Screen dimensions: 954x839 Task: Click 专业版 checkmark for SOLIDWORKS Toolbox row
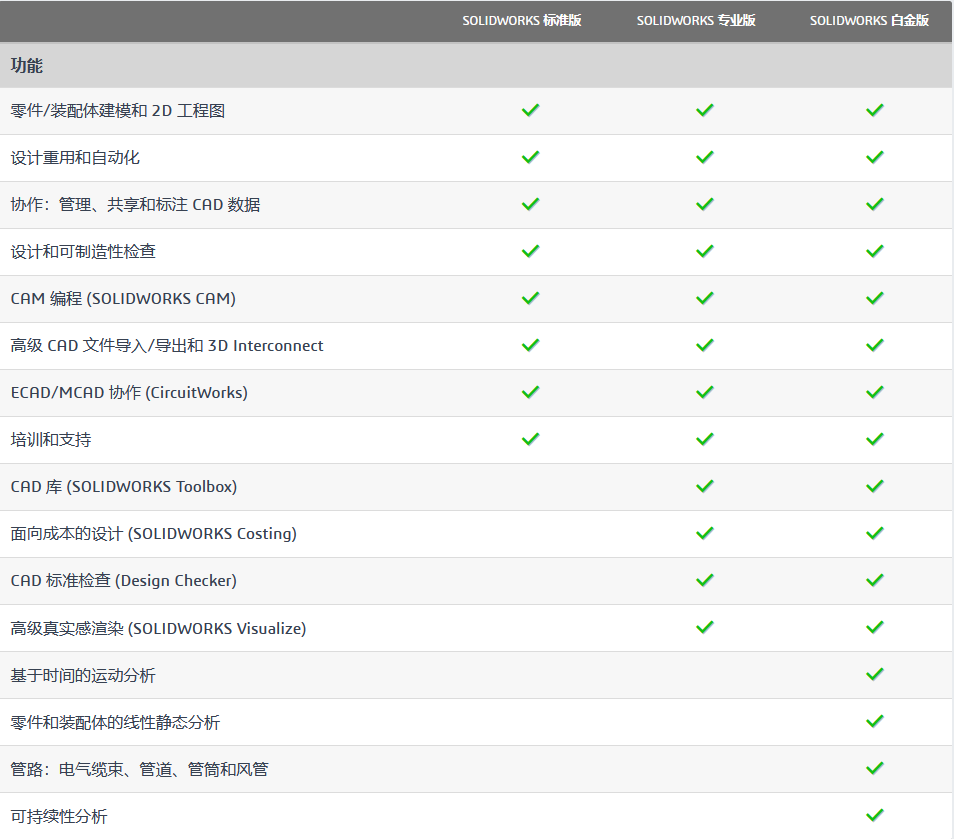705,486
